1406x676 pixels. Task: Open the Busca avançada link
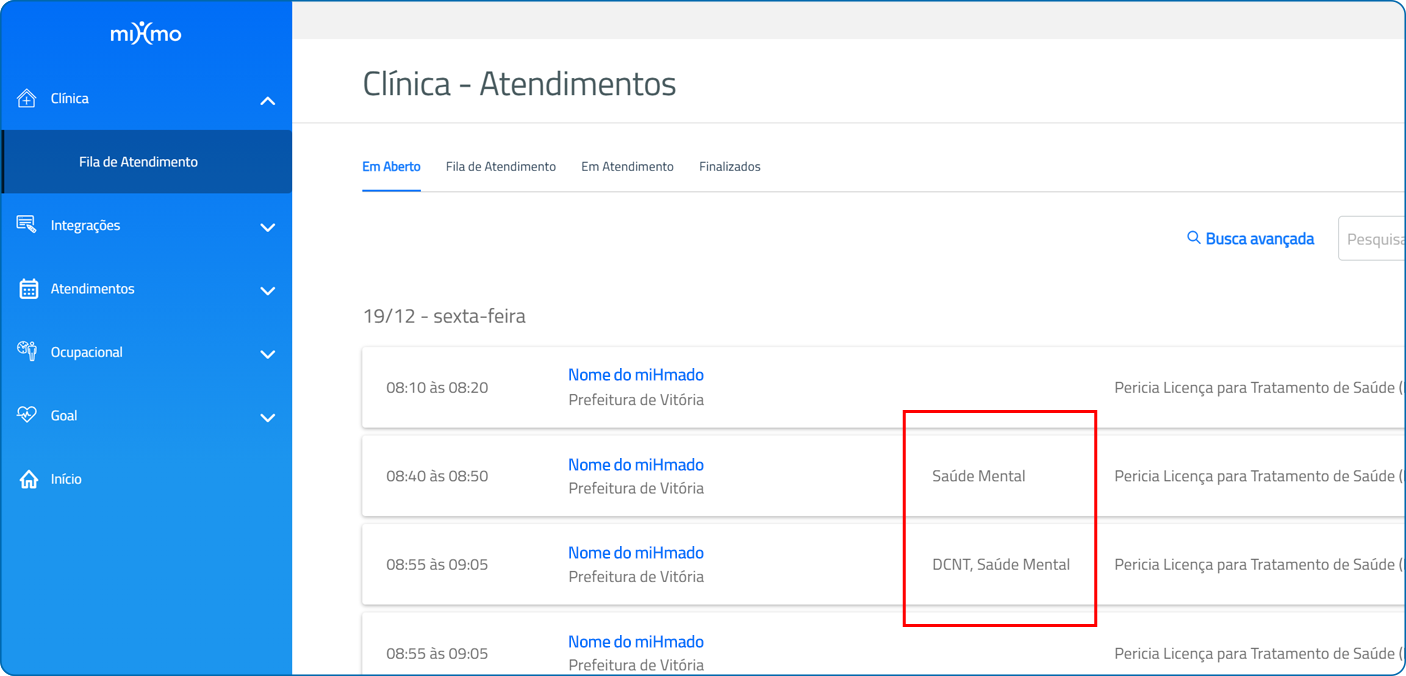coord(1259,239)
